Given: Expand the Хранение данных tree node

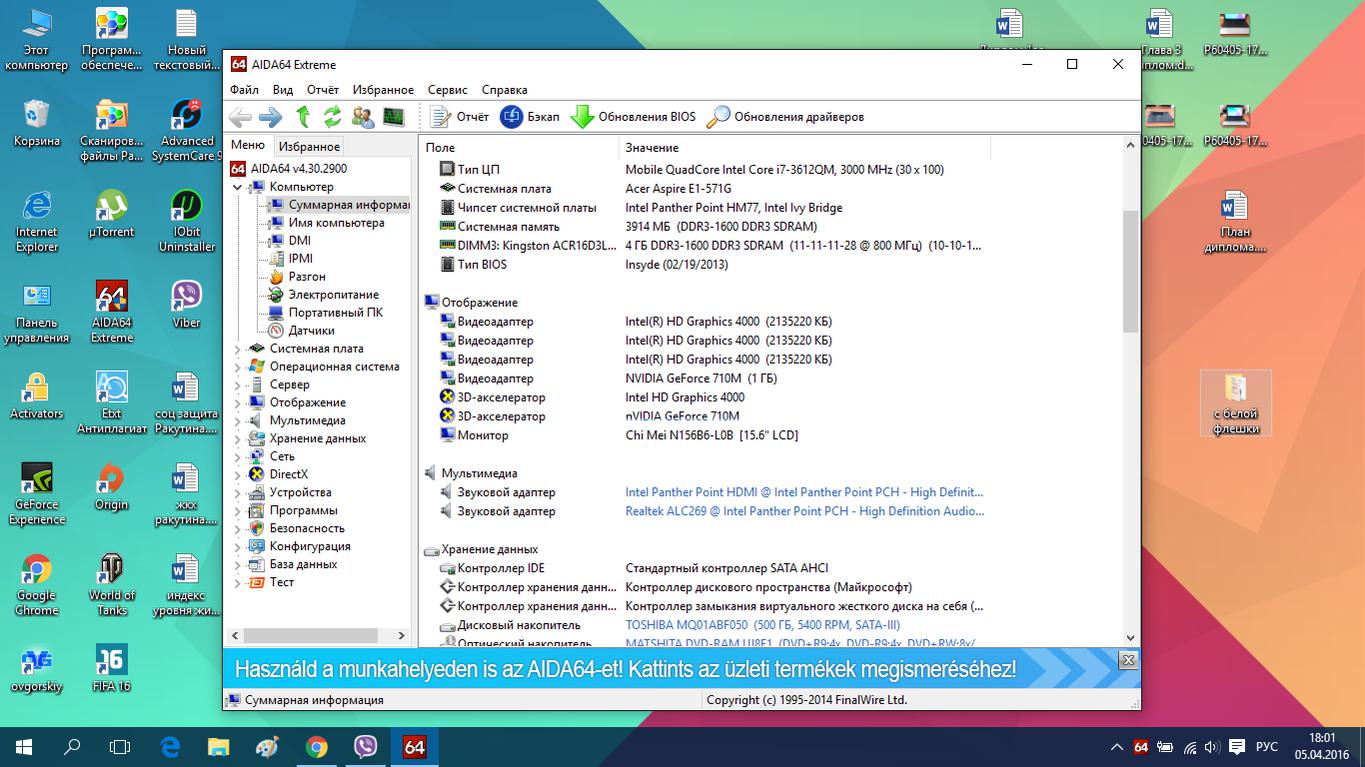Looking at the screenshot, I should [x=237, y=439].
